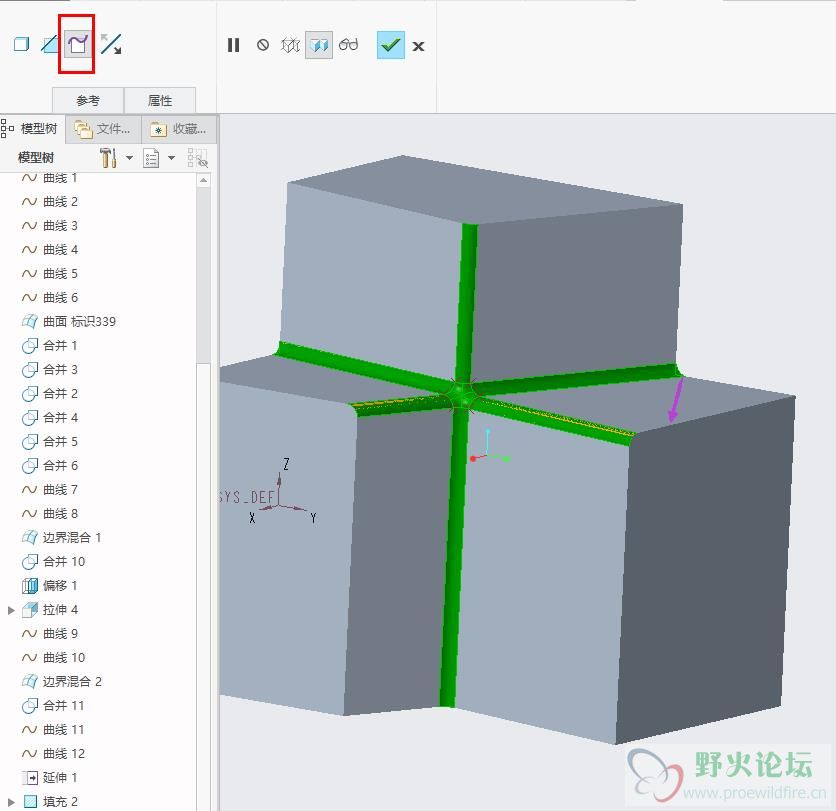The height and width of the screenshot is (811, 836).
Task: Click the 合并 3 merge icon
Action: point(30,370)
